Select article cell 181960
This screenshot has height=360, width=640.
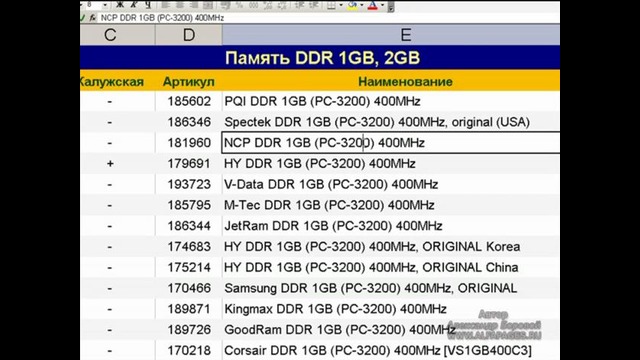coord(189,143)
